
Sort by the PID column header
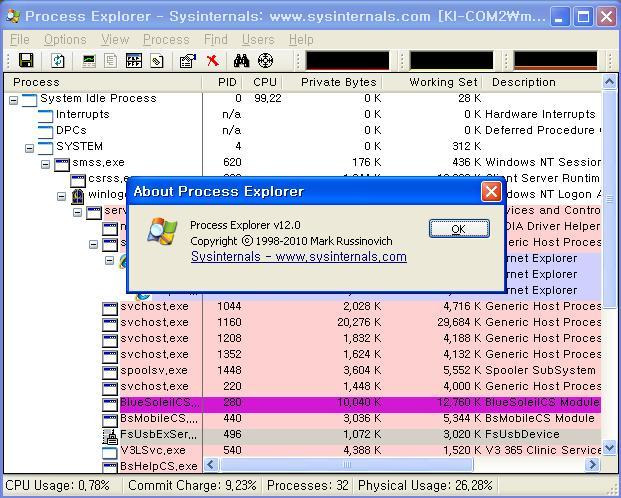click(x=222, y=82)
